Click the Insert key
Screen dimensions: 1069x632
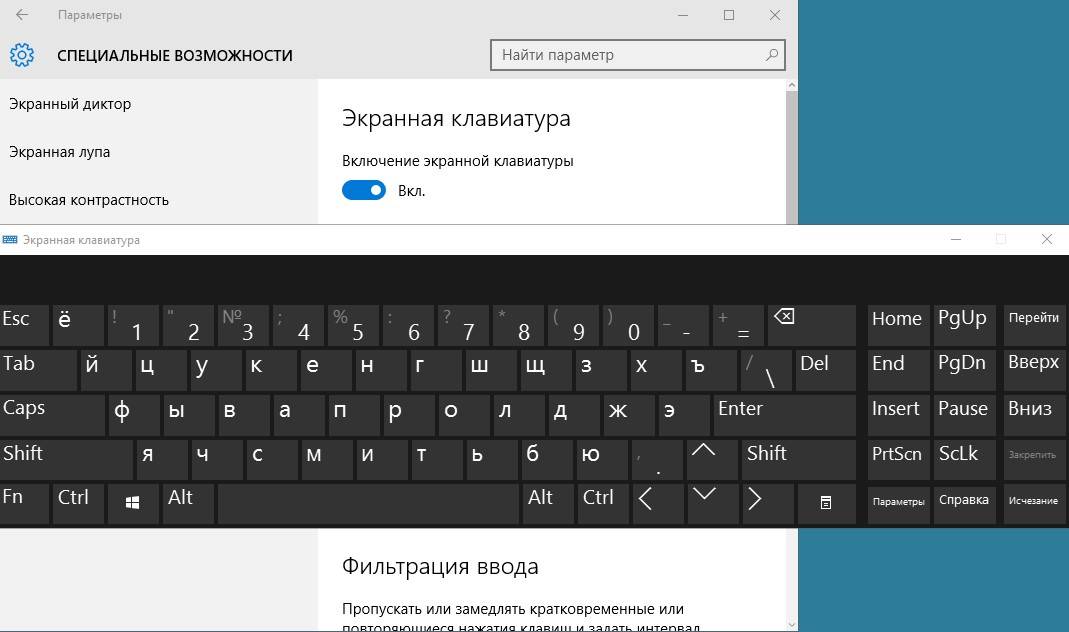tap(899, 415)
